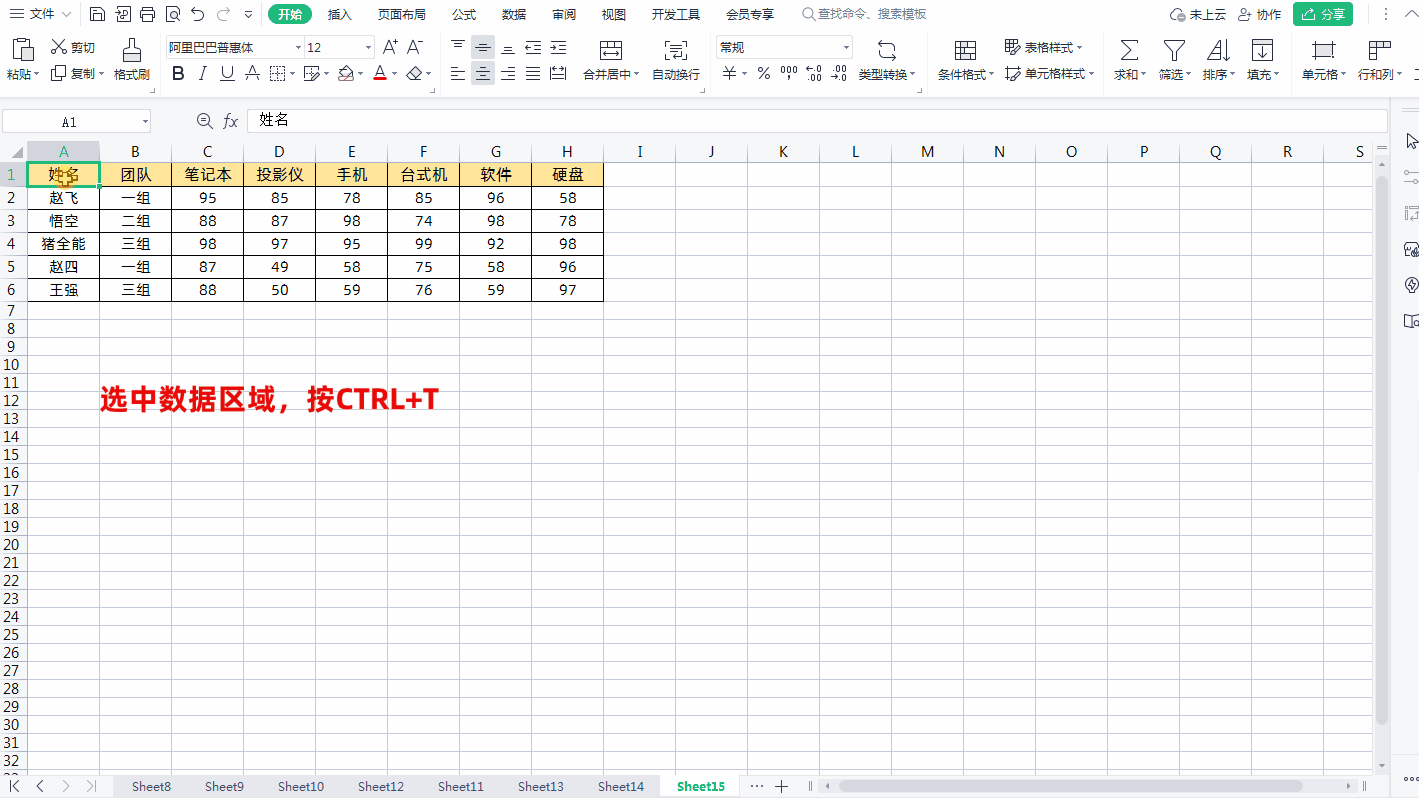Image resolution: width=1419 pixels, height=798 pixels.
Task: Align text right in cells
Action: tap(508, 73)
